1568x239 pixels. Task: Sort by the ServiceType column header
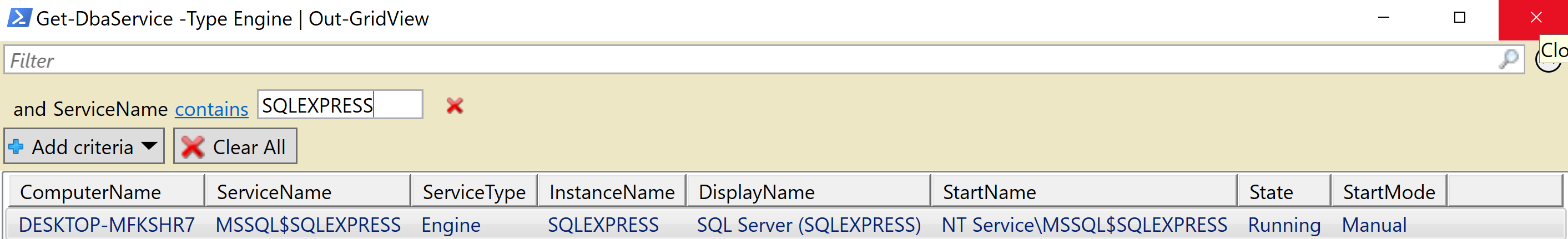[x=473, y=192]
